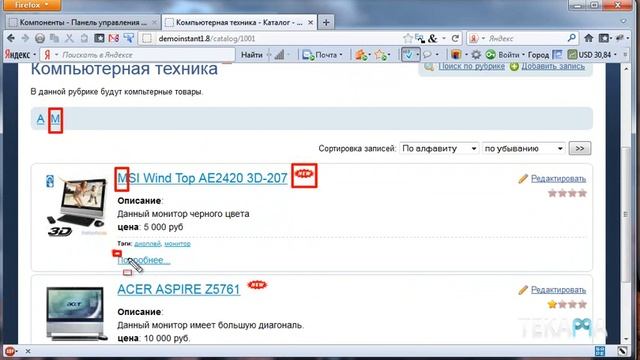The image size is (640, 360).
Task: Close the status bar add-on with x
Action: (x=28, y=351)
